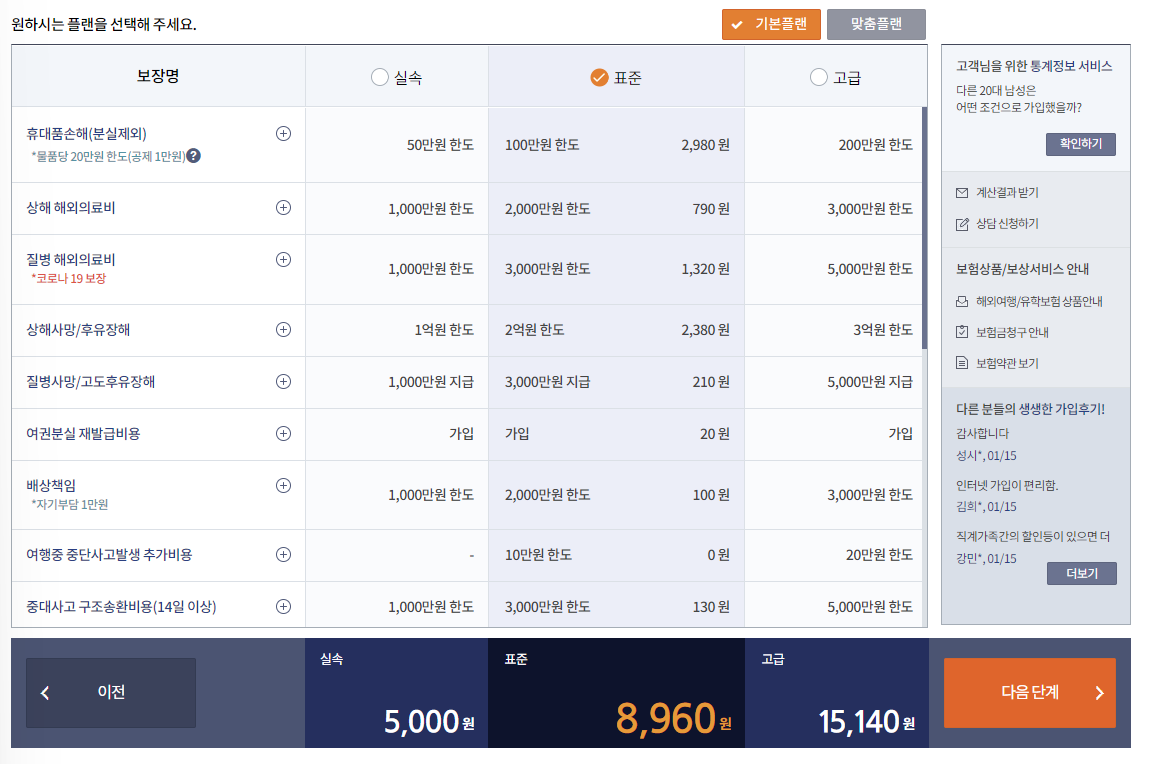Proceed with 다음 단계 button
This screenshot has height=764, width=1150.
pos(1030,692)
